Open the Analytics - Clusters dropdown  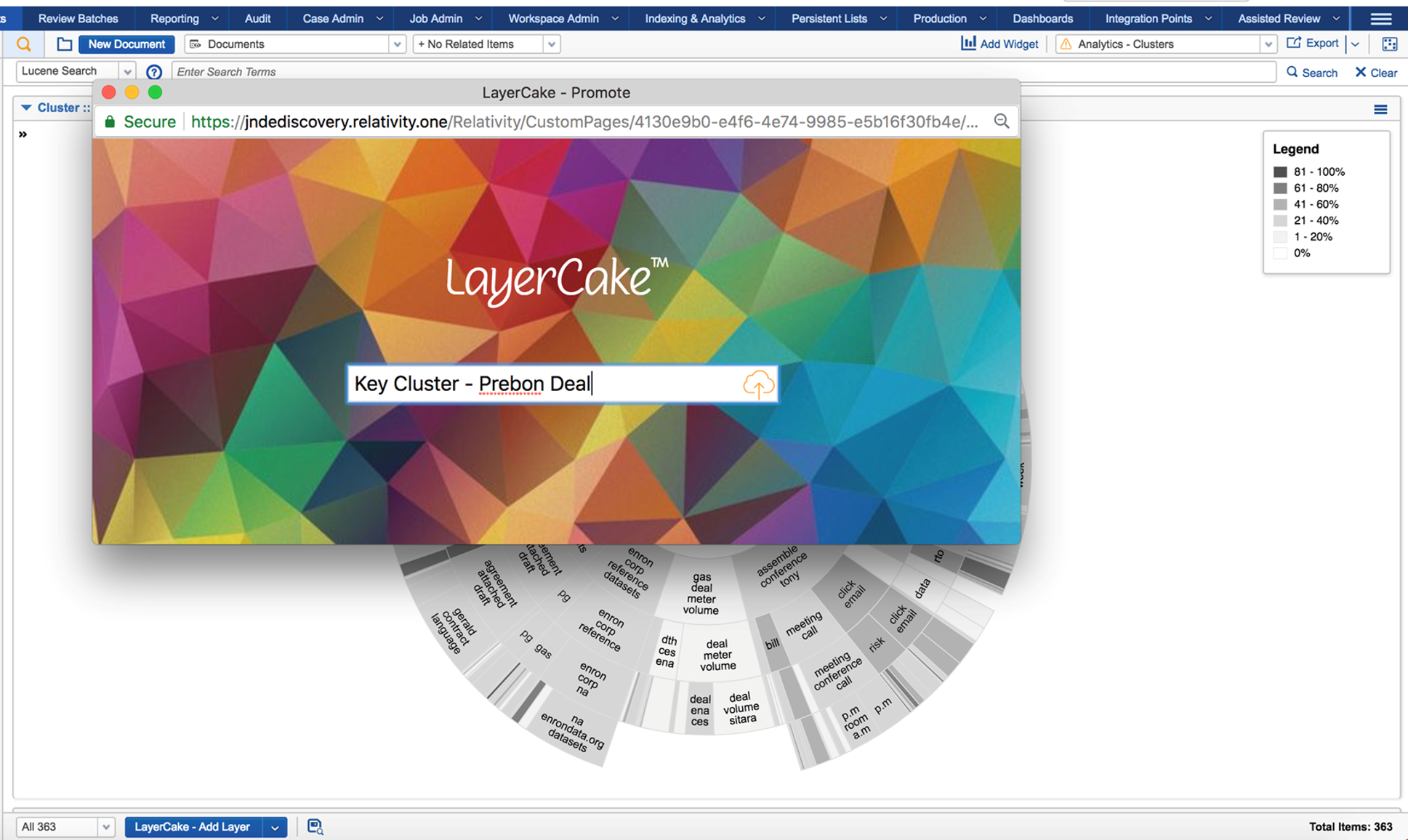tap(1267, 44)
